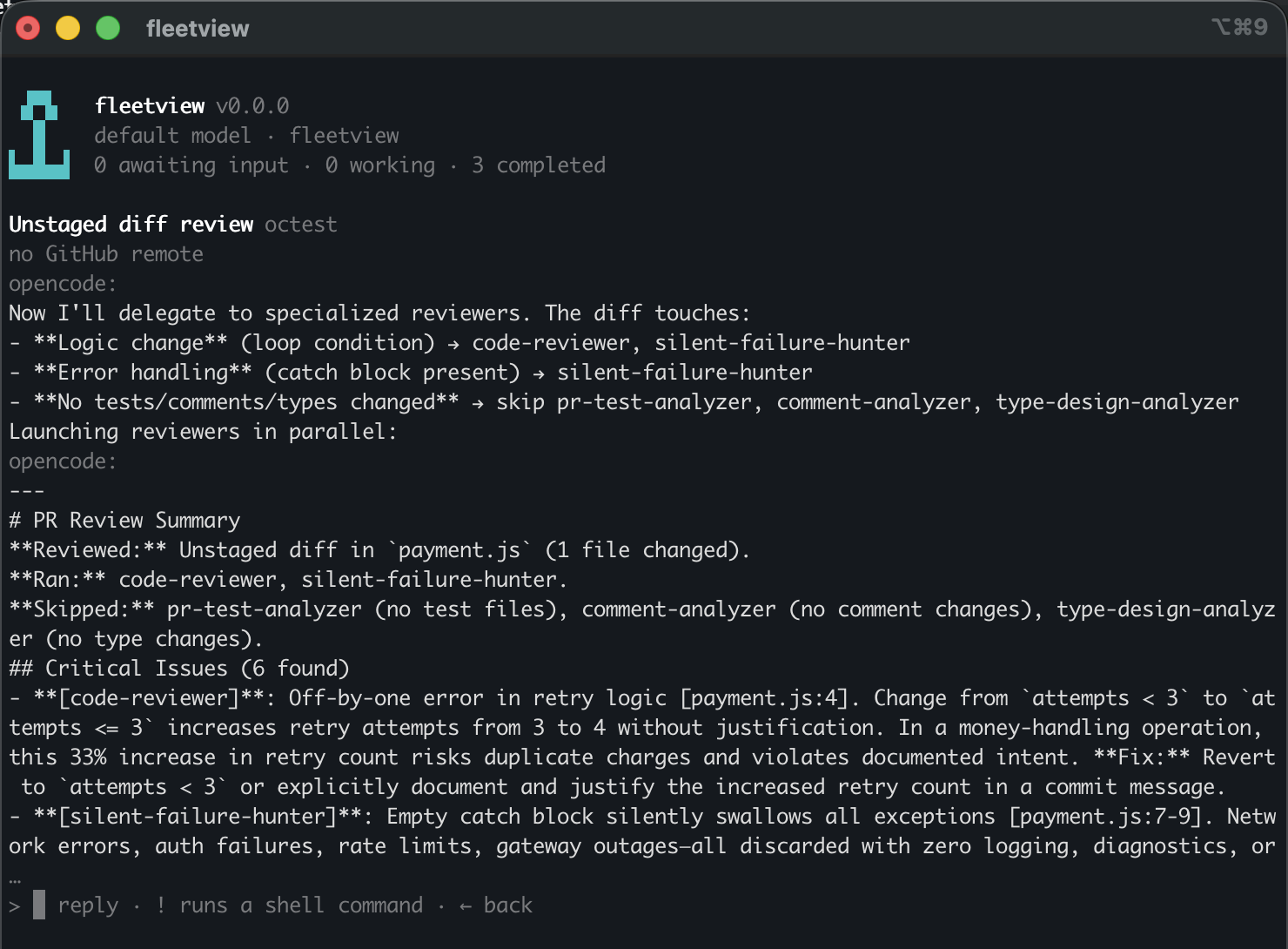Screen dimensions: 1288x949
Task: Click the red close window button
Action: 28,29
